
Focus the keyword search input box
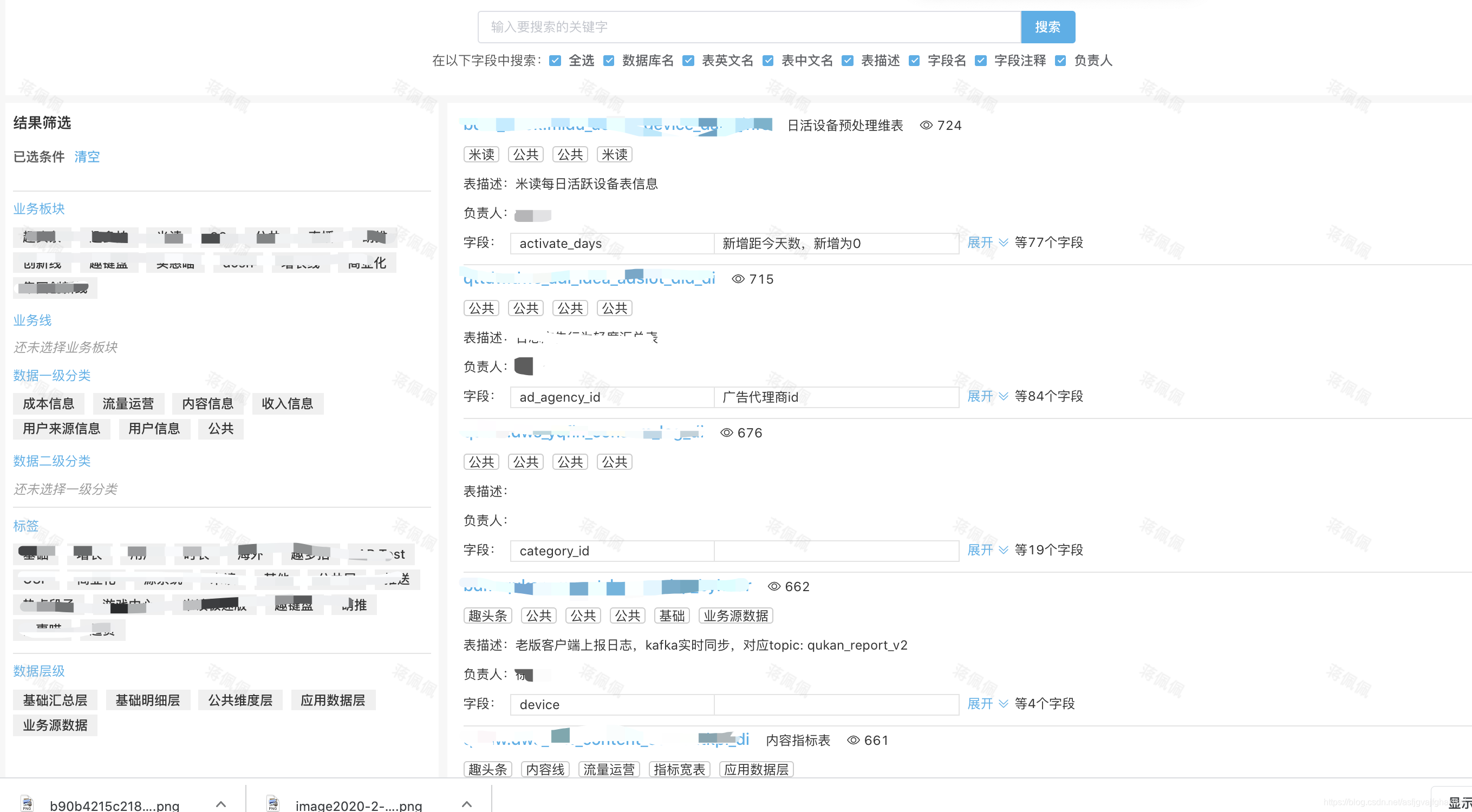click(748, 27)
